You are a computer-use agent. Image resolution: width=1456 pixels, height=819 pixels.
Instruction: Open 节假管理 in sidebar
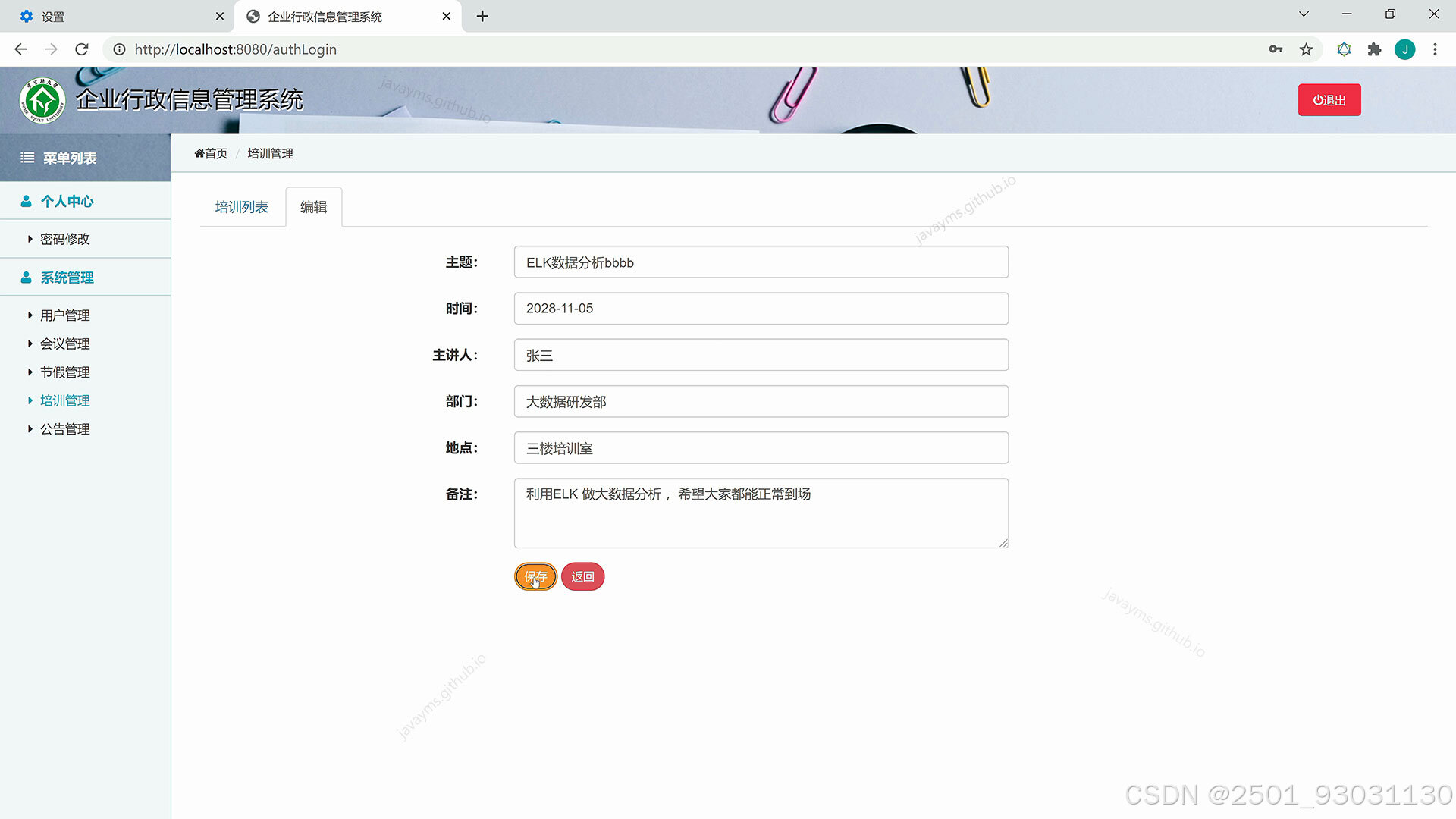pos(65,372)
